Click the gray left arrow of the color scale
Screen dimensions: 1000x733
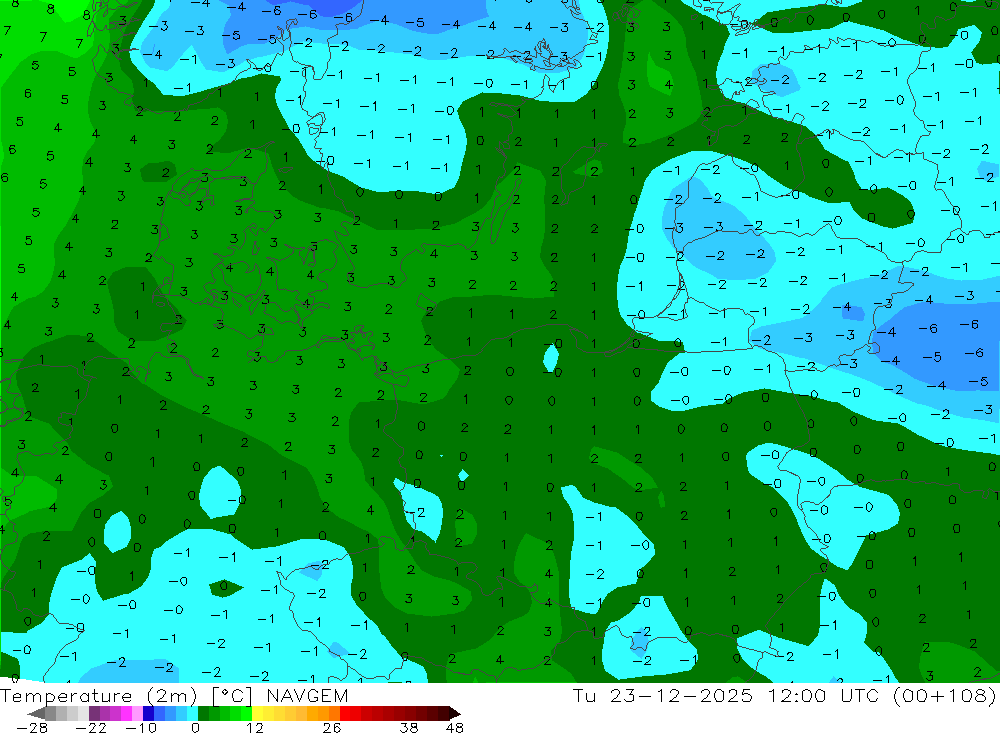click(x=36, y=713)
